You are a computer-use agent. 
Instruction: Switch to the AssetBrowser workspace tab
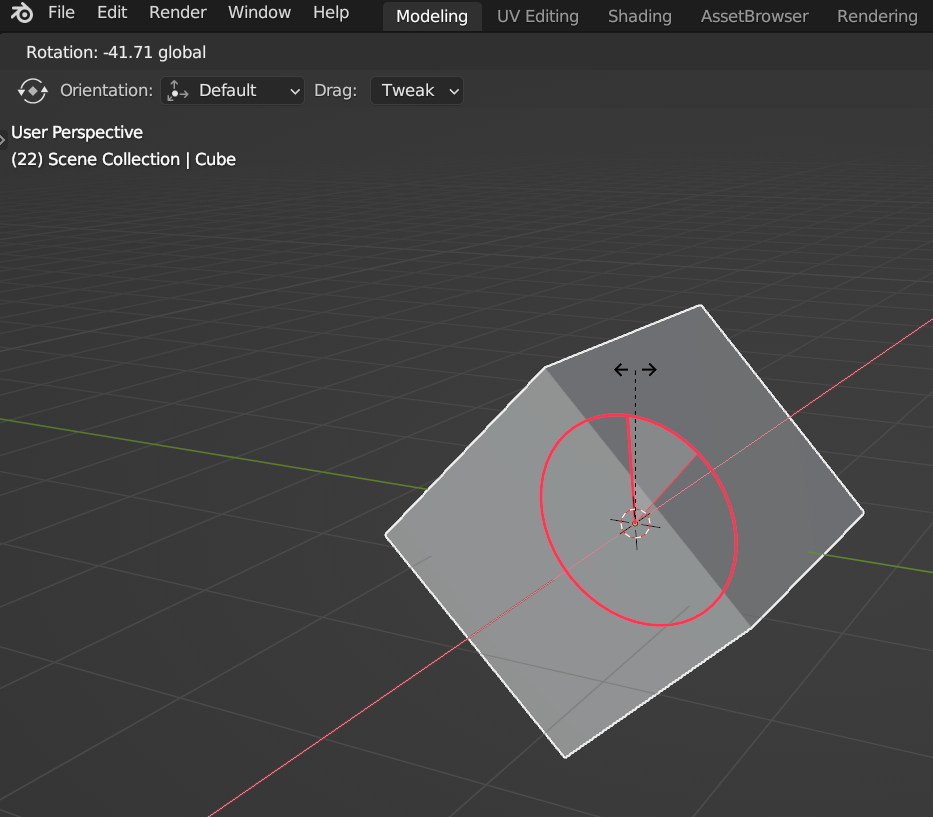[x=754, y=16]
